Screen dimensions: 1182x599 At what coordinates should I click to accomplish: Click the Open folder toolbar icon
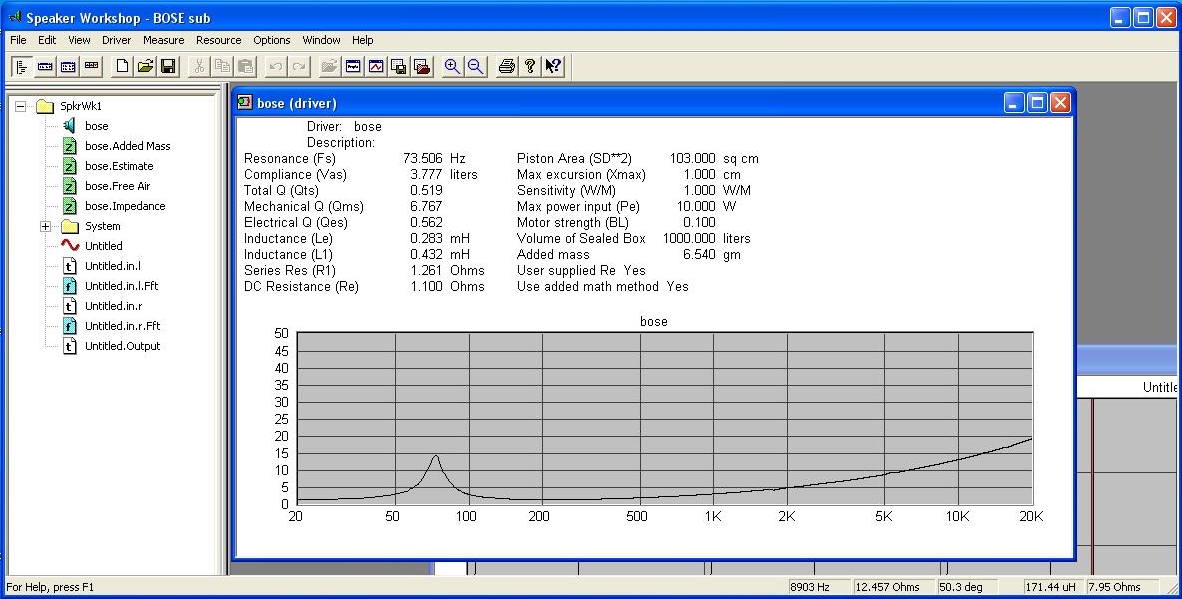145,66
